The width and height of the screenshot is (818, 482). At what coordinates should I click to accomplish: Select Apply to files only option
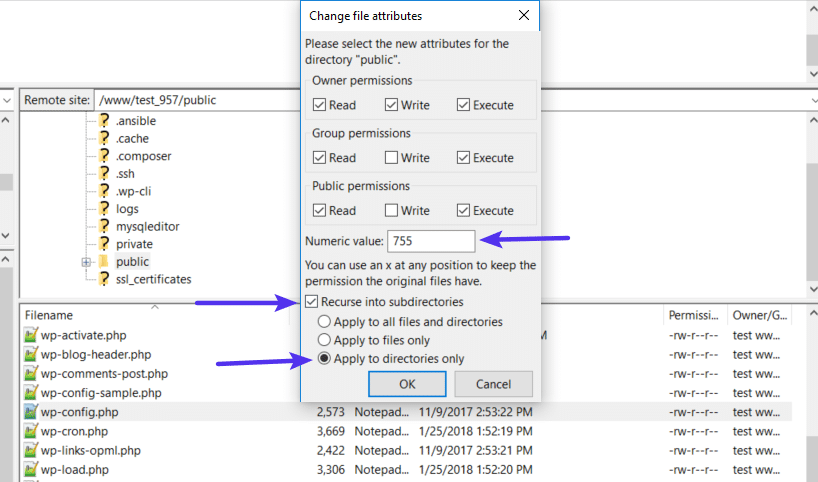[325, 341]
